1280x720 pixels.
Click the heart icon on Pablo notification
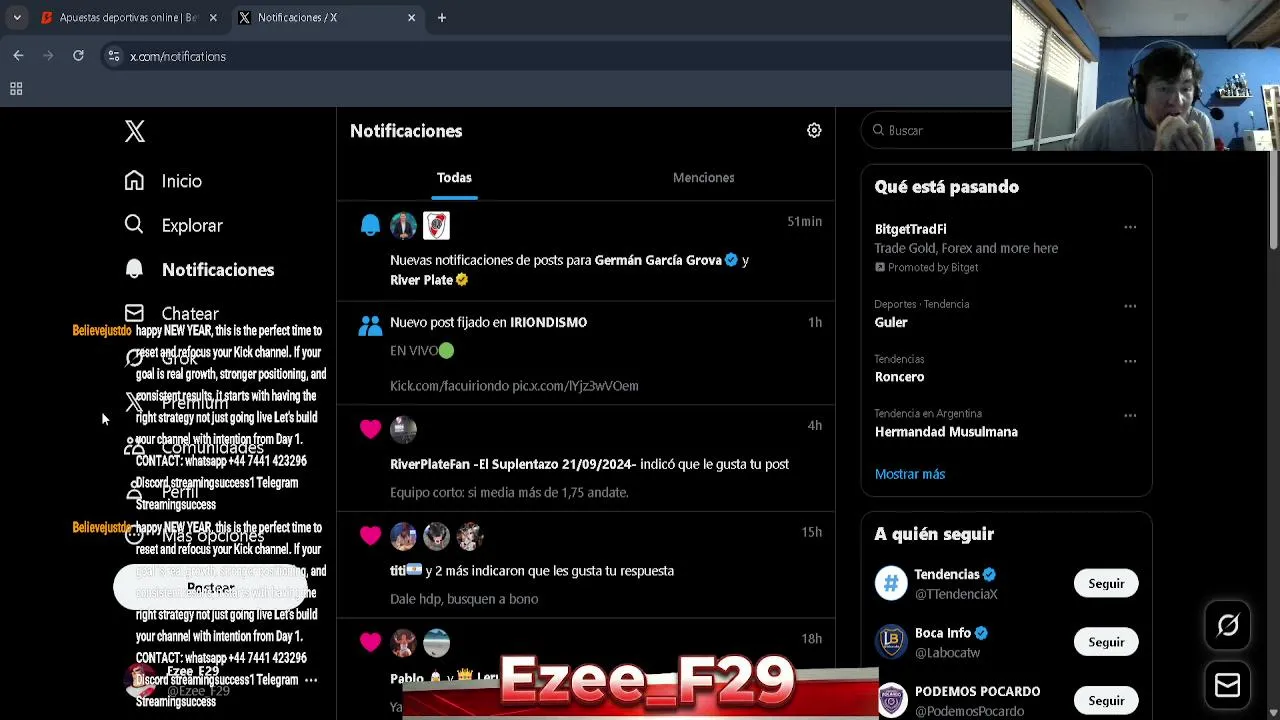click(370, 642)
